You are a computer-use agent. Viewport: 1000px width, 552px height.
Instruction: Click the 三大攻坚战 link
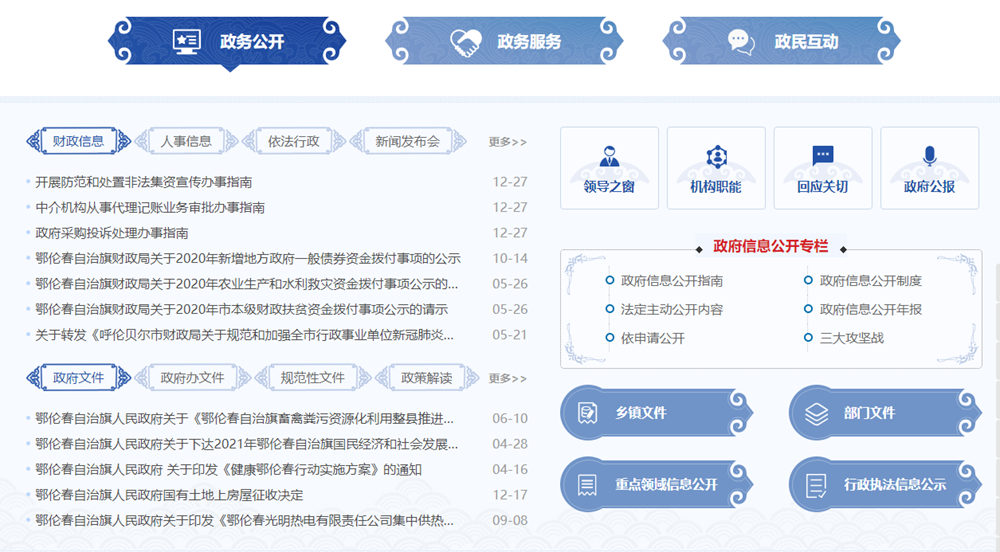tap(851, 338)
